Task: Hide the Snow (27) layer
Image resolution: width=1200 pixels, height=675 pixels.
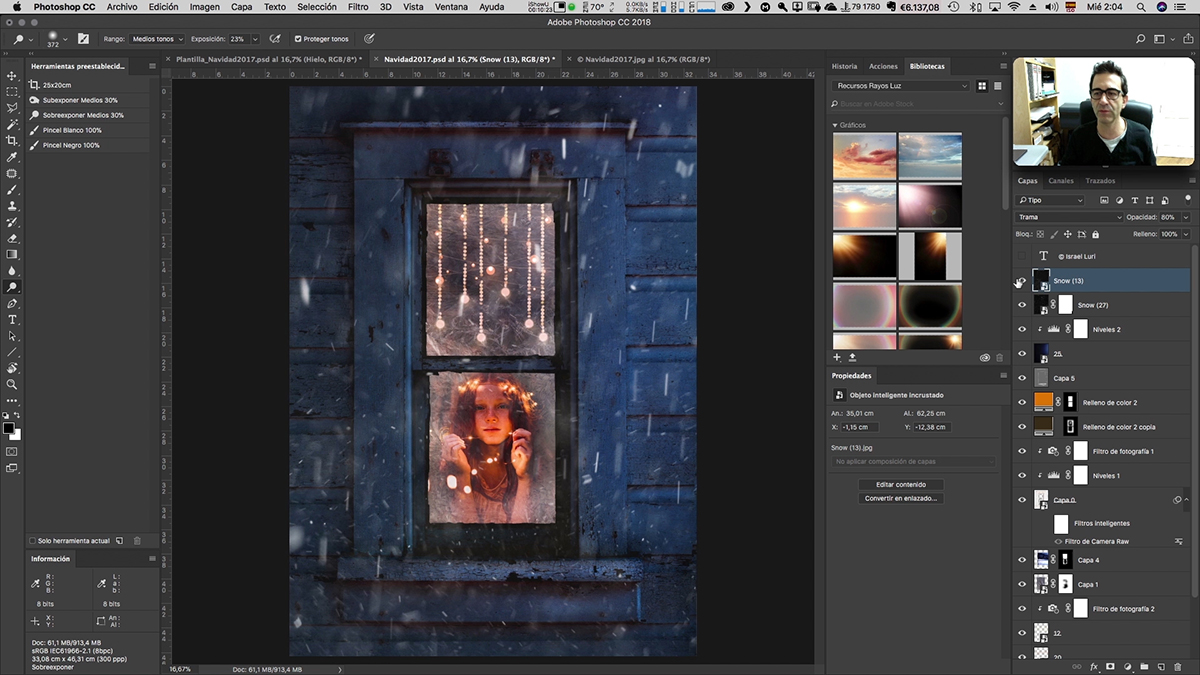Action: tap(1021, 305)
